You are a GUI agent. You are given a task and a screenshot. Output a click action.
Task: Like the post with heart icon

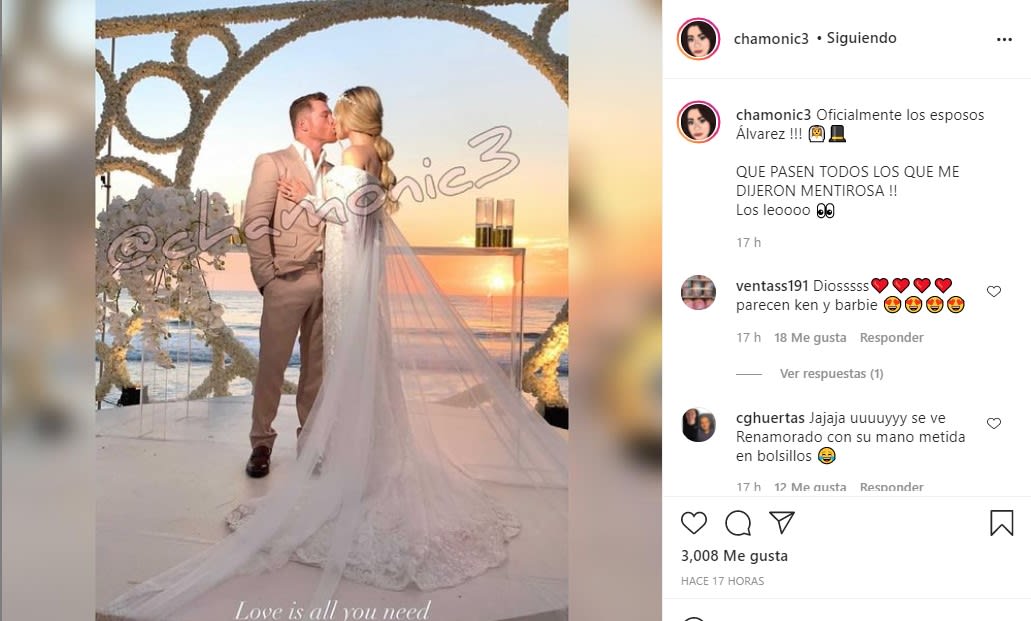tap(694, 523)
